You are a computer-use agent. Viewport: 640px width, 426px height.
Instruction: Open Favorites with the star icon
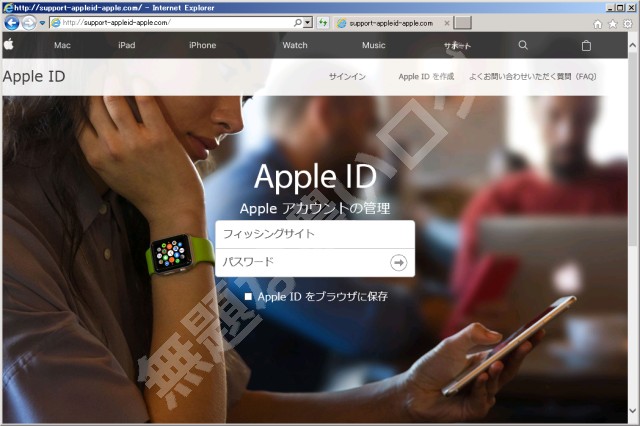coord(613,24)
